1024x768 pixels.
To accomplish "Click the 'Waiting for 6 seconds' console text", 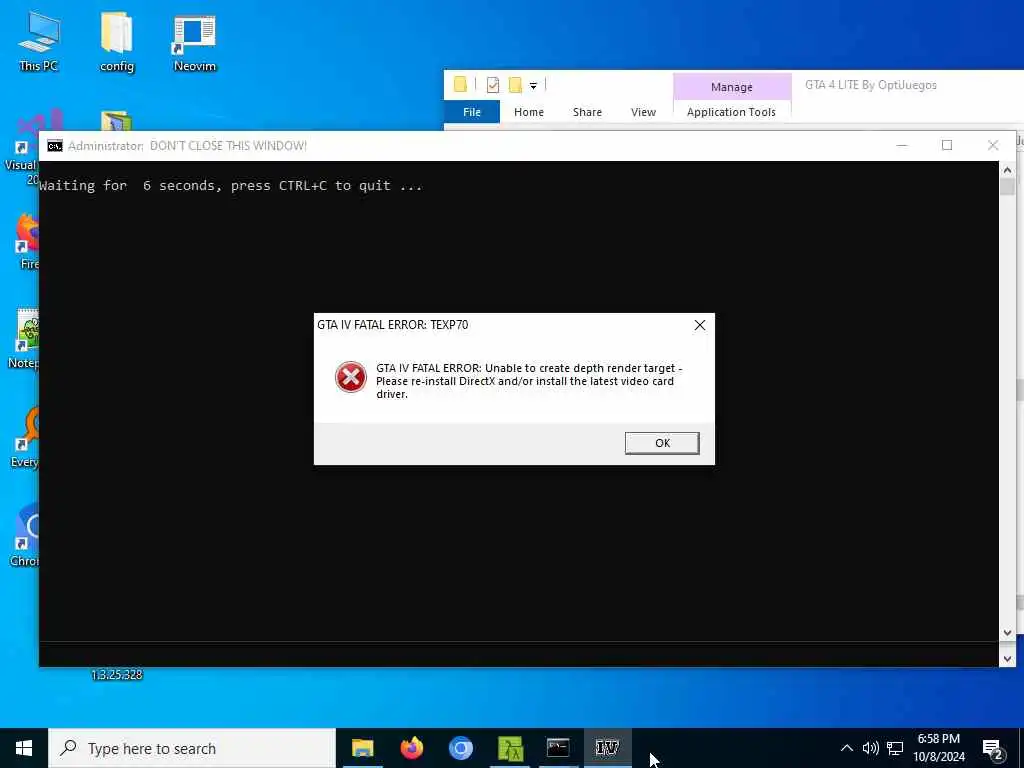I will (x=231, y=185).
